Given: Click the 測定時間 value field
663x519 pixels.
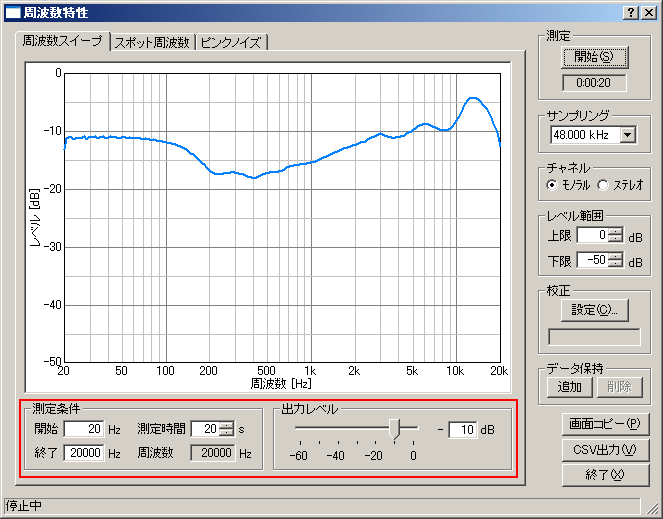Looking at the screenshot, I should [x=205, y=429].
